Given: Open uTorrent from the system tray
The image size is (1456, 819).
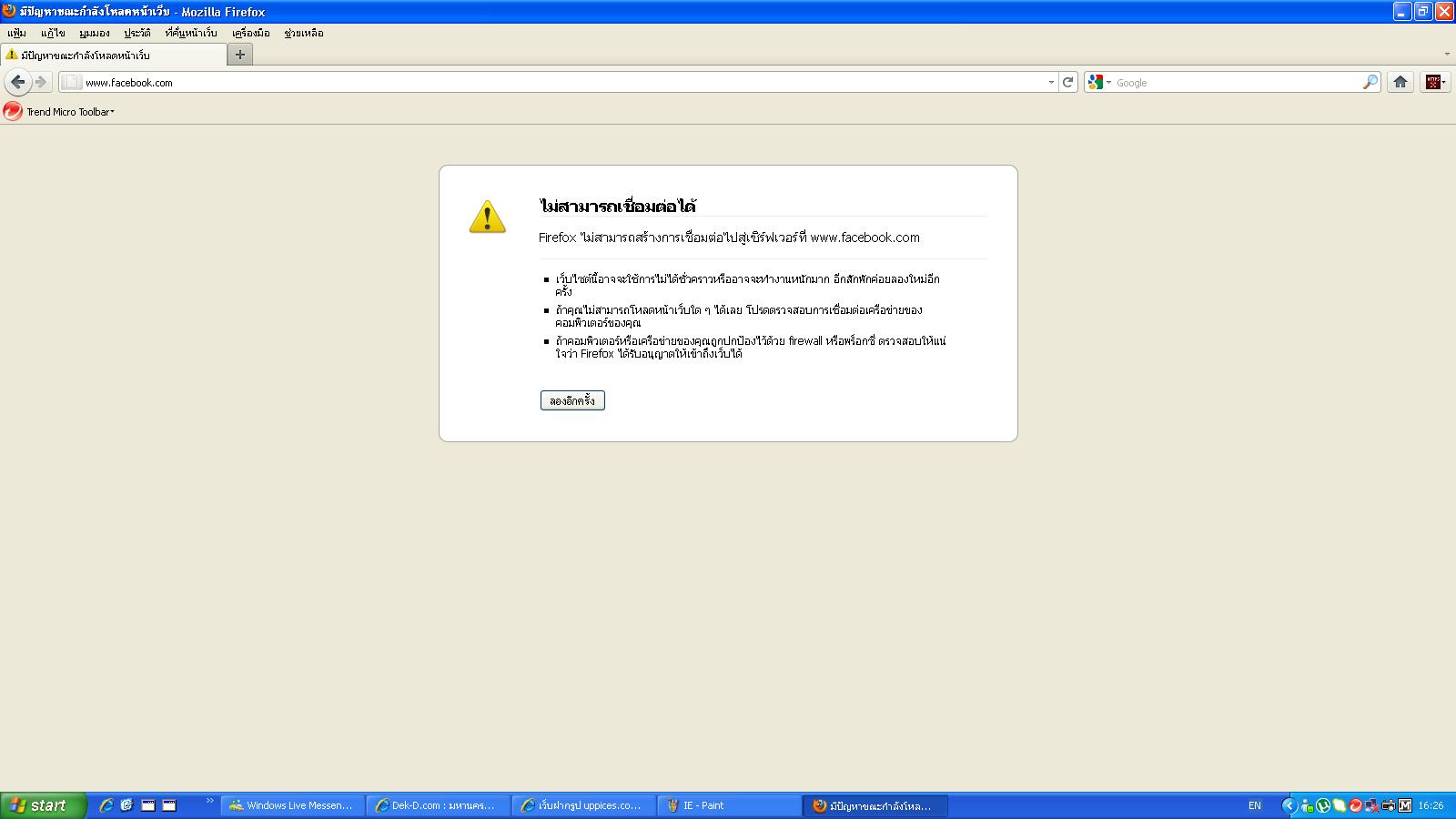Looking at the screenshot, I should pyautogui.click(x=1323, y=805).
